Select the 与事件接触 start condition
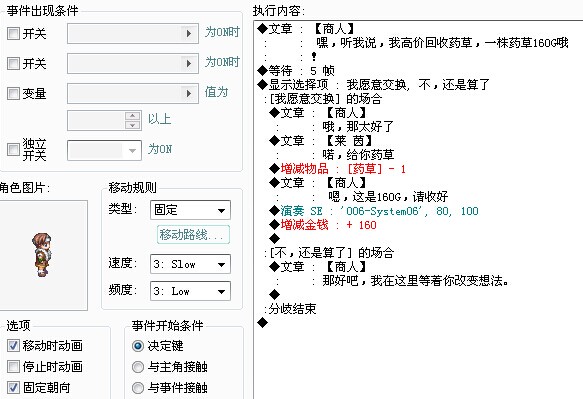The height and width of the screenshot is (399, 583). (x=138, y=388)
